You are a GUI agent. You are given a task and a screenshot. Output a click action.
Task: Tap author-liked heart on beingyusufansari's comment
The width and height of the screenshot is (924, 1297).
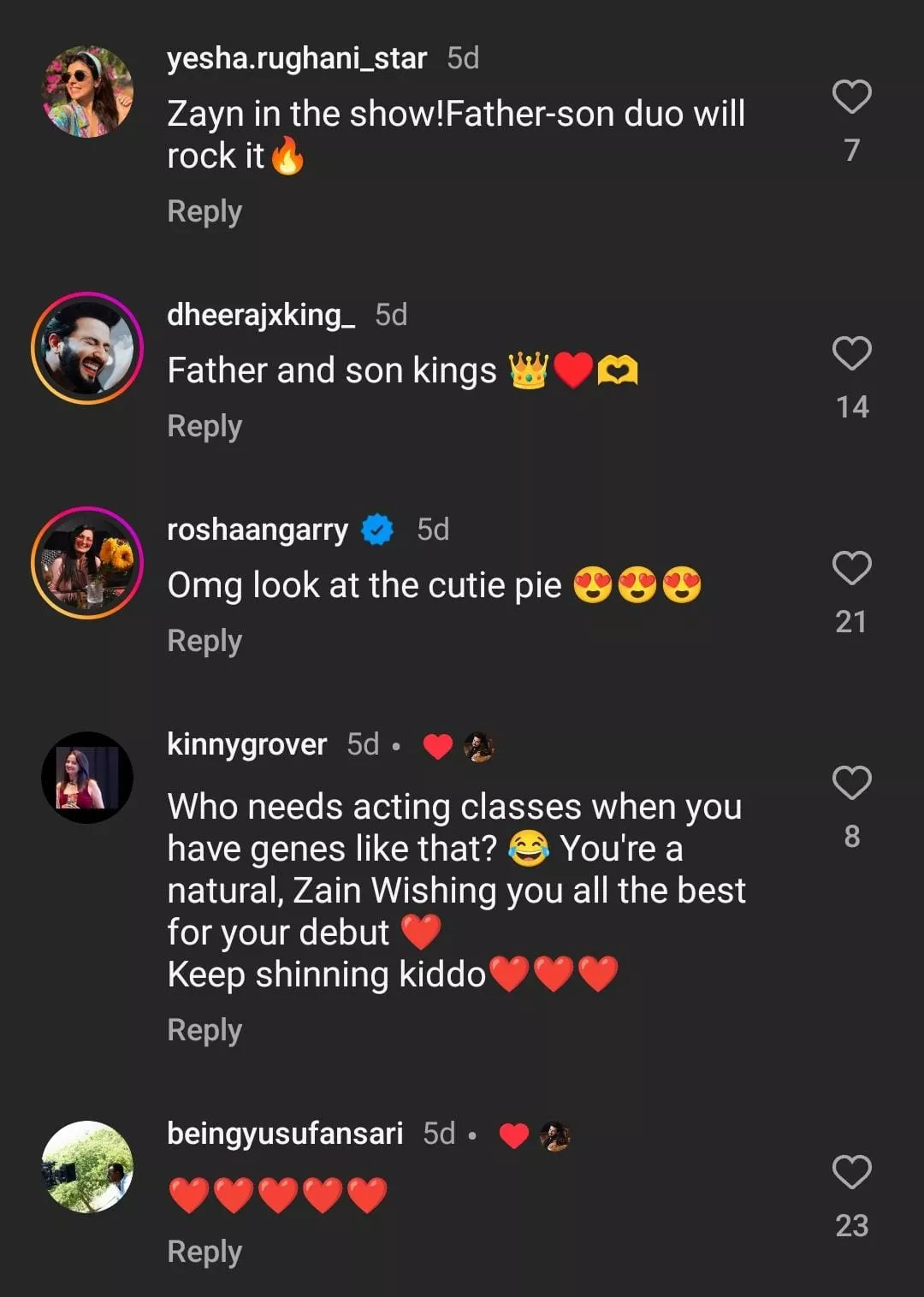point(513,1136)
